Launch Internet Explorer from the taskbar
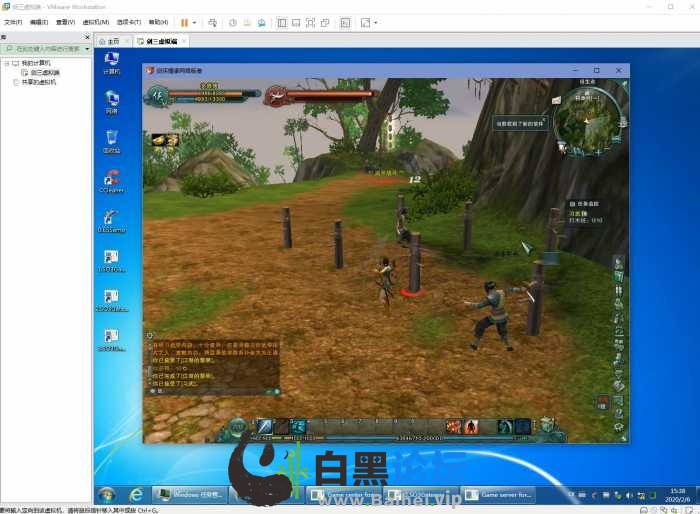This screenshot has width=700, height=514. coord(136,494)
